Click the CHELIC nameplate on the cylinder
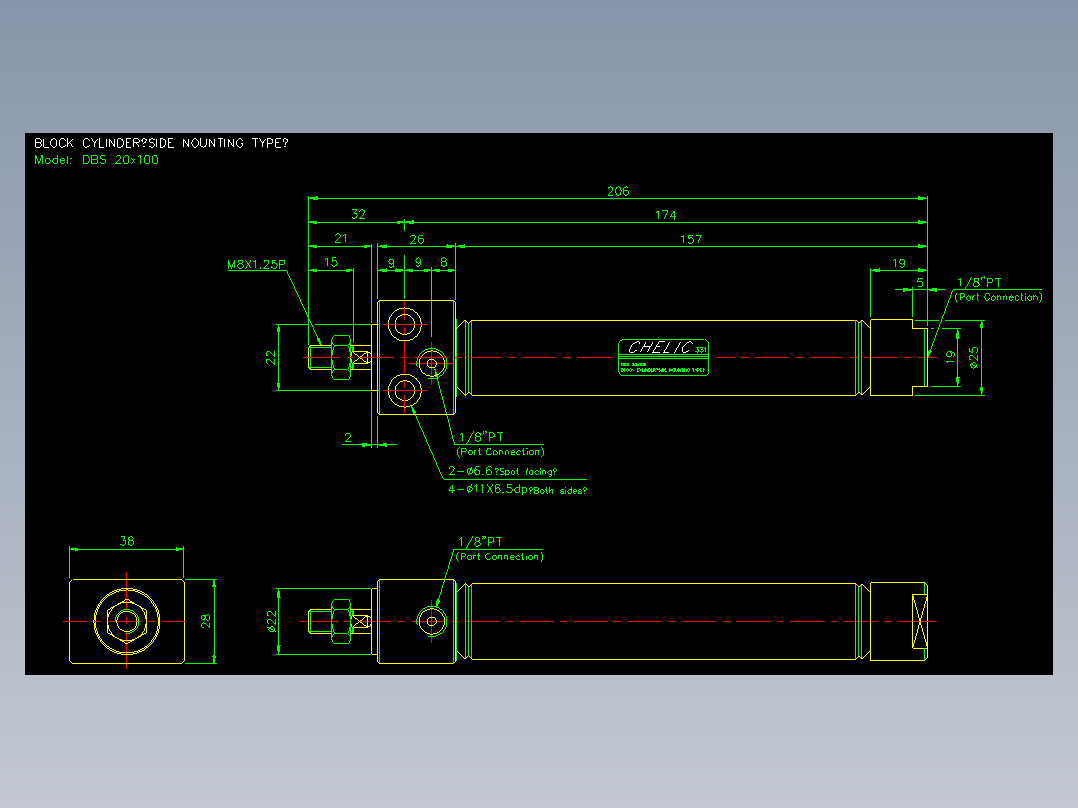The image size is (1078, 808). point(663,358)
